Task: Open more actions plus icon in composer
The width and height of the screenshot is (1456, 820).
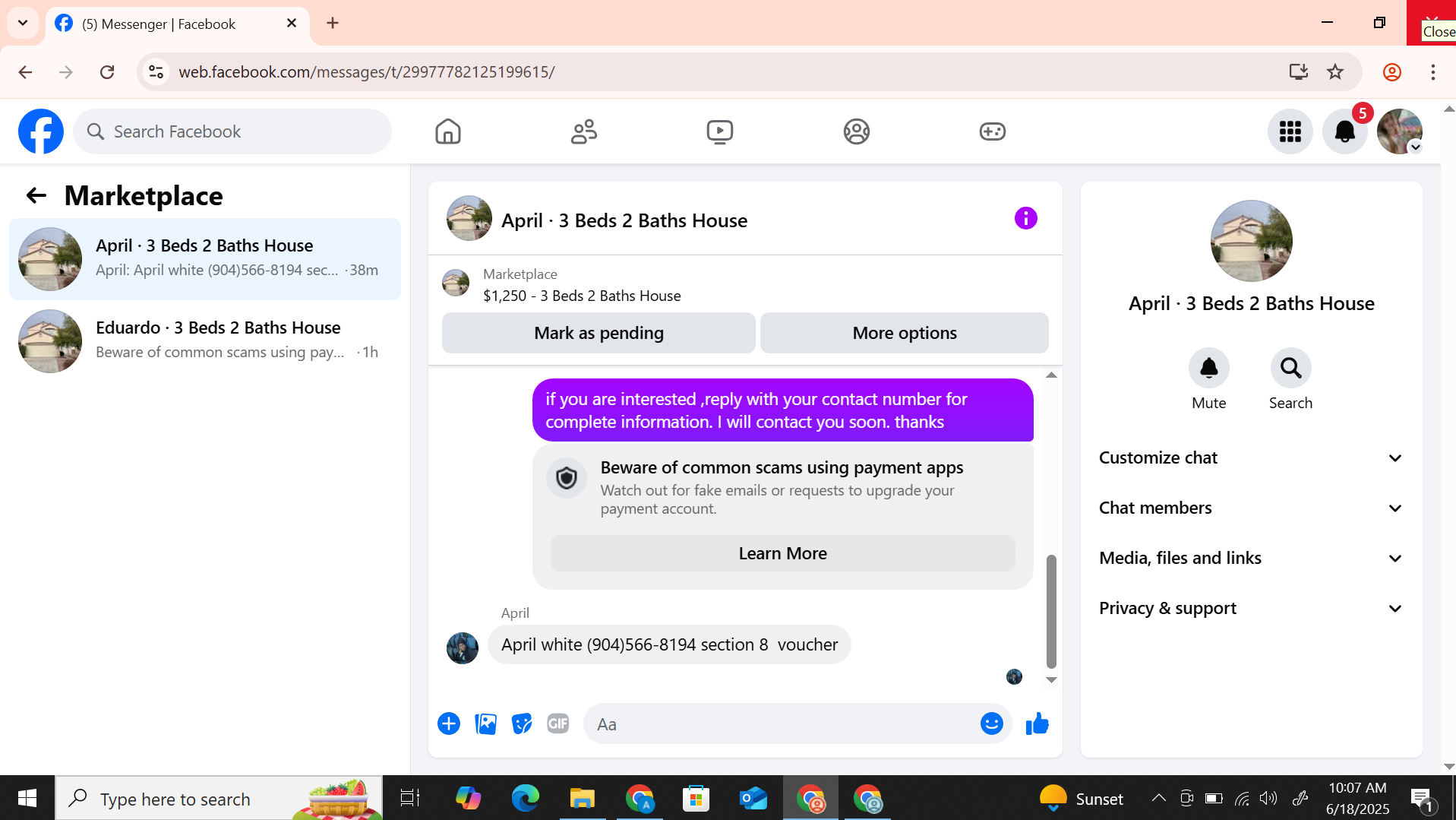Action: pyautogui.click(x=449, y=723)
